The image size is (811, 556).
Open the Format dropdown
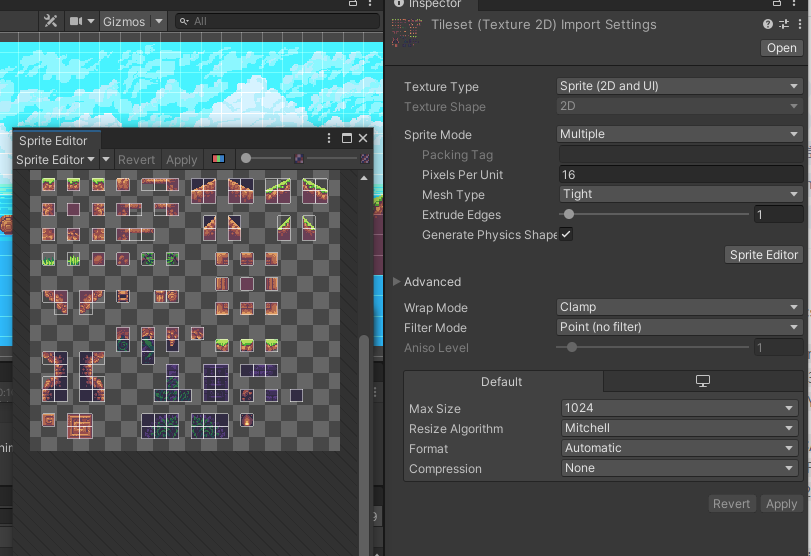(x=679, y=448)
